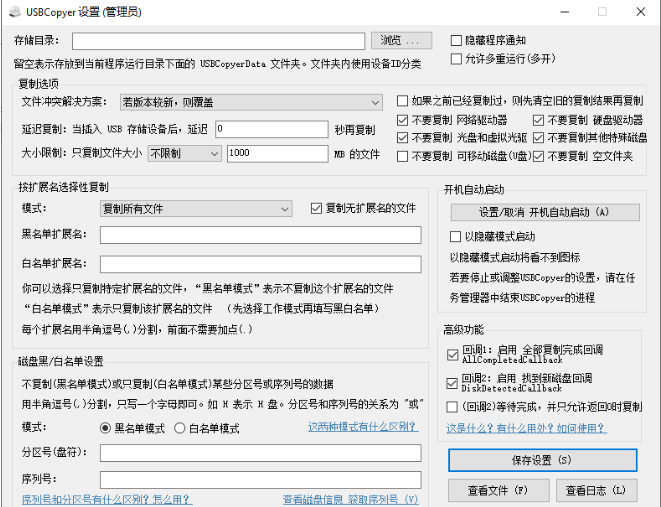
Task: Expand the 大小限制 不限制 dropdown
Action: 184,154
